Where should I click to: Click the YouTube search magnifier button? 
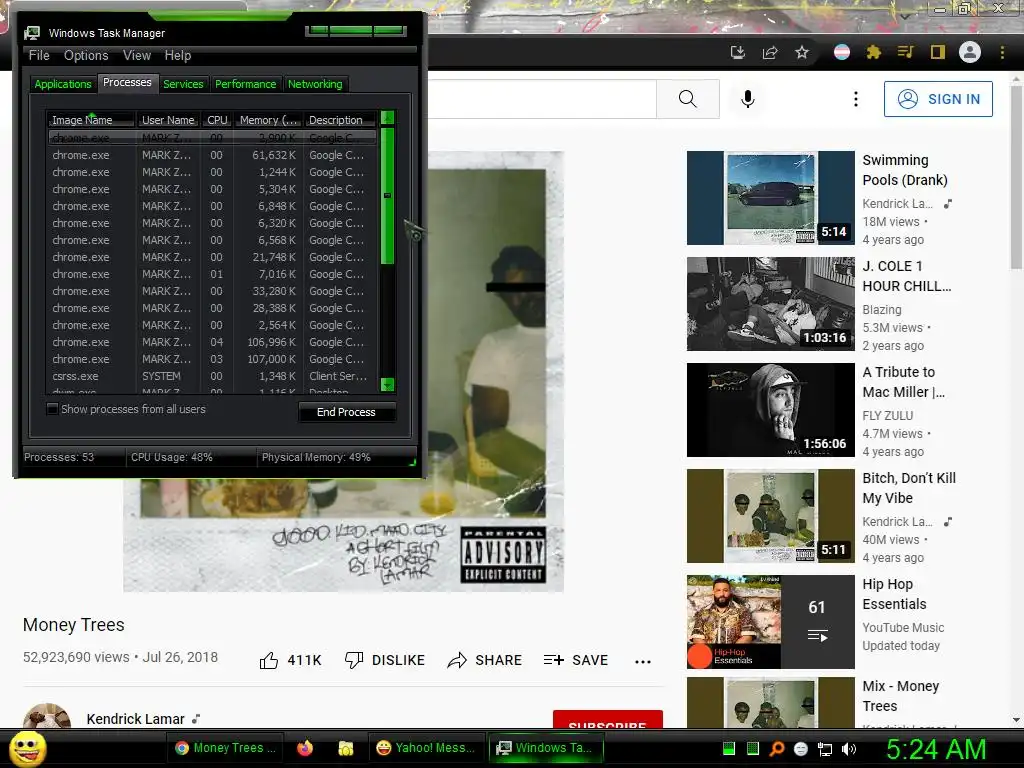[688, 99]
